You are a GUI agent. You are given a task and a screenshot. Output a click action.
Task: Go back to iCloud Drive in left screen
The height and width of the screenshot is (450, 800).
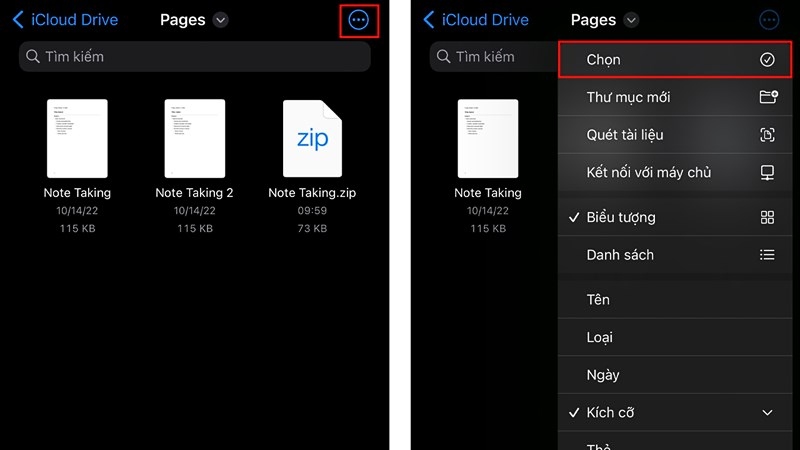pyautogui.click(x=65, y=20)
